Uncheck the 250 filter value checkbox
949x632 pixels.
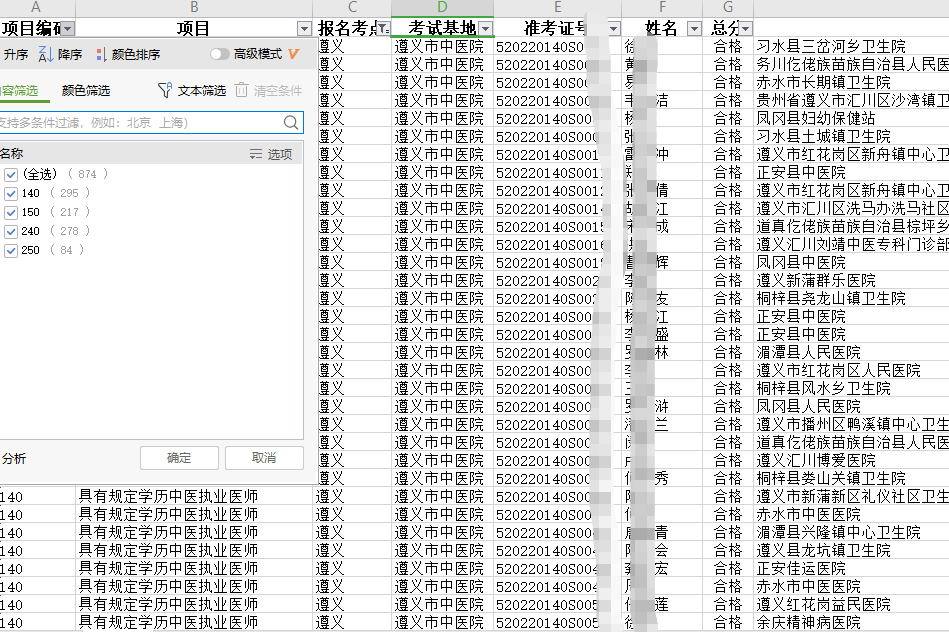point(11,250)
